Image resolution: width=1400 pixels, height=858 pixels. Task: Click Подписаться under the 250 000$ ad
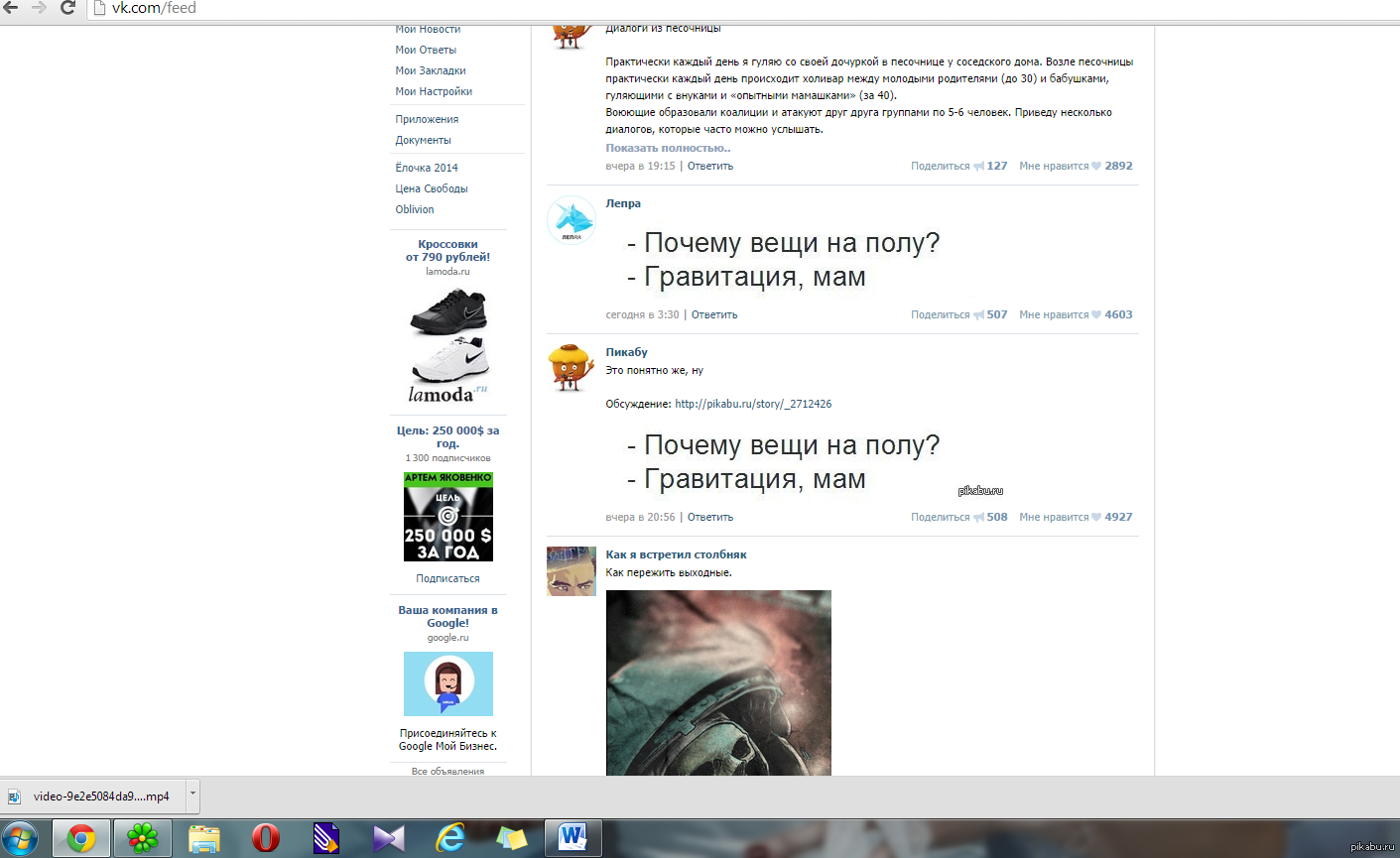coord(447,578)
